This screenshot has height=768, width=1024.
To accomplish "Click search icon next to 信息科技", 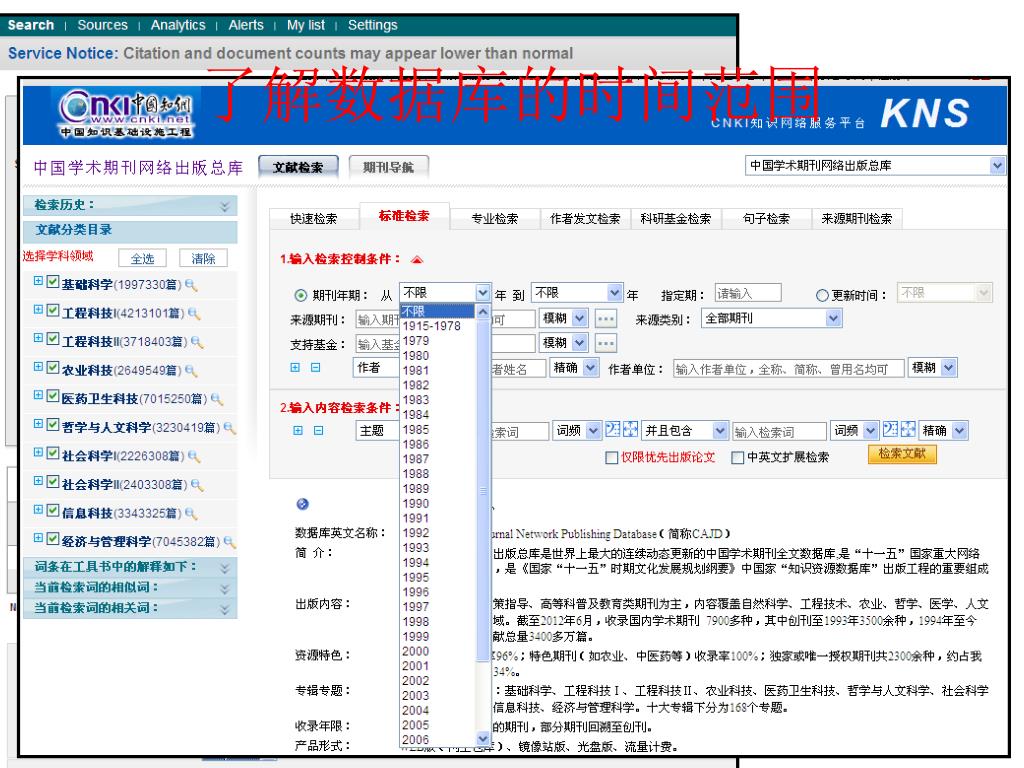I will point(191,513).
